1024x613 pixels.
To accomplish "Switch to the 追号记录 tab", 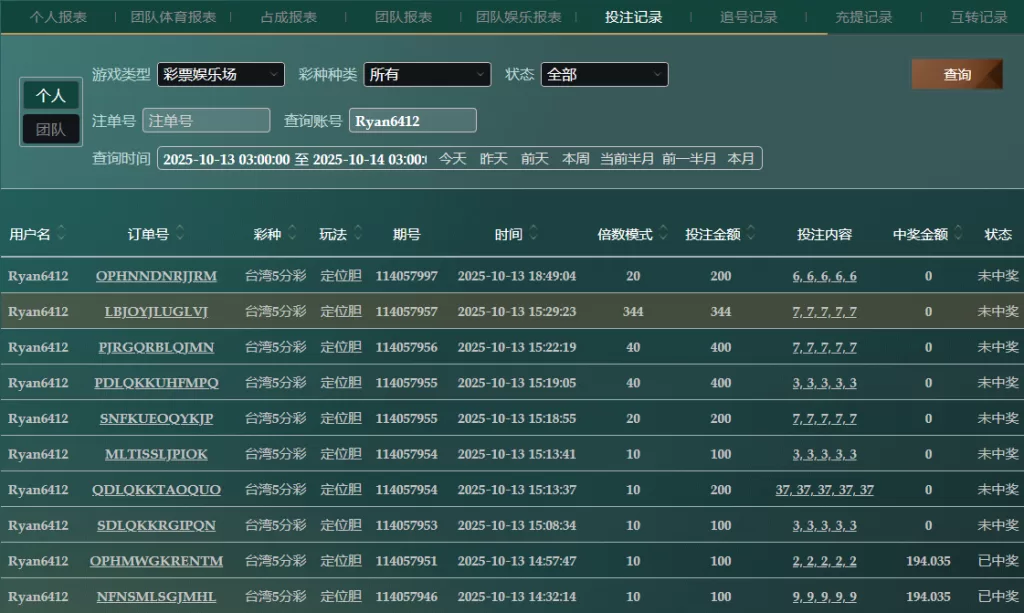I will pos(748,17).
